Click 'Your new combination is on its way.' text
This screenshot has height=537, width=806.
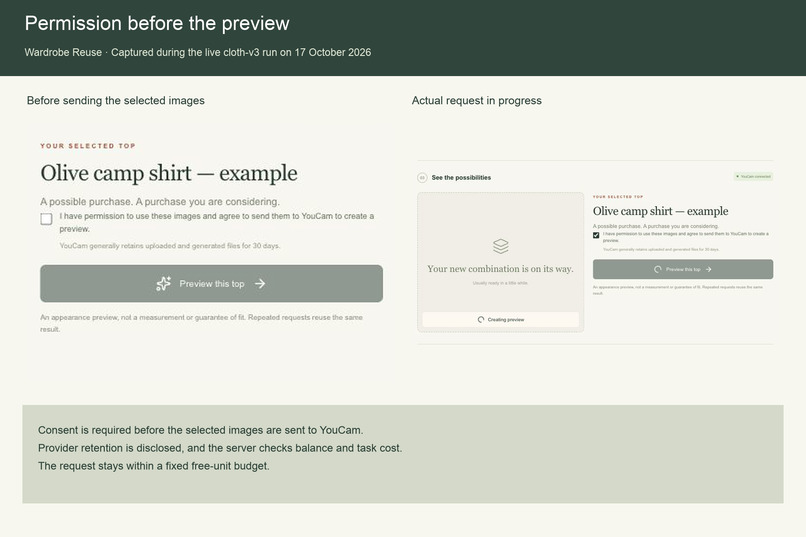click(500, 269)
